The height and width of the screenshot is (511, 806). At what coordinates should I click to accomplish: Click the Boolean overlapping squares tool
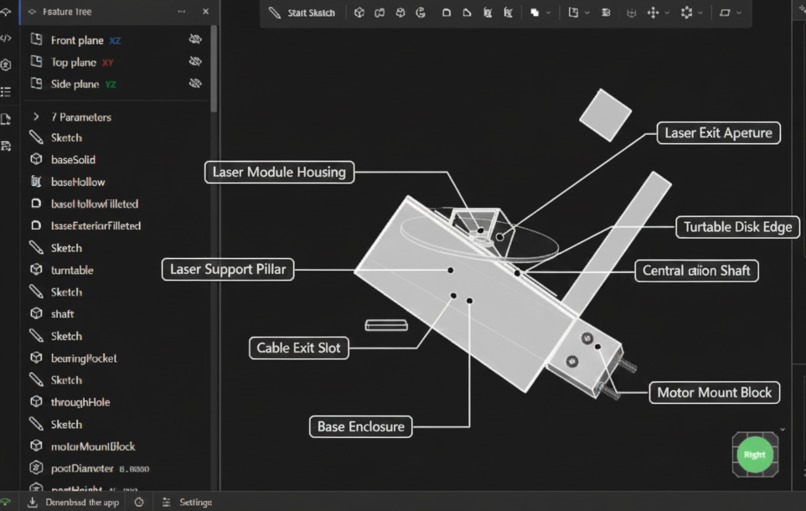[x=535, y=12]
